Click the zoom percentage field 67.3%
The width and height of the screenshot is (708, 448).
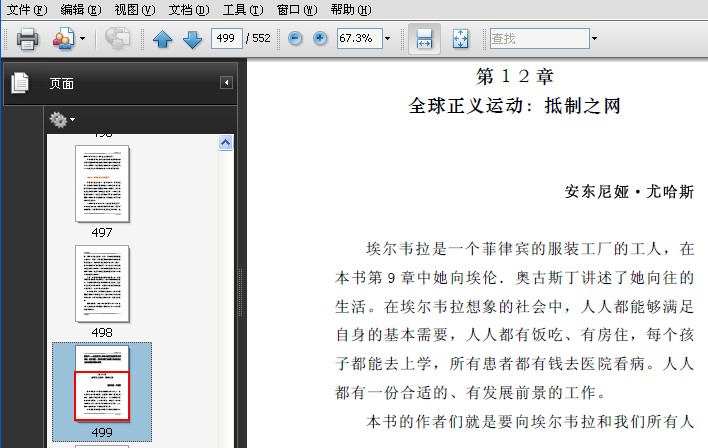tap(360, 38)
